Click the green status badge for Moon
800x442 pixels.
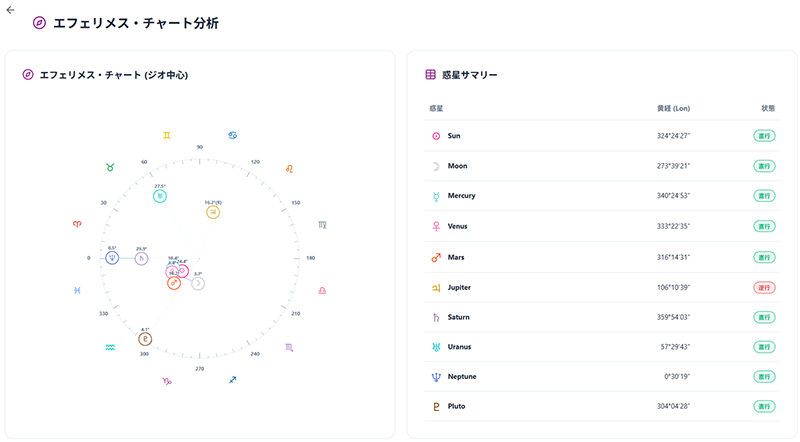[x=764, y=166]
